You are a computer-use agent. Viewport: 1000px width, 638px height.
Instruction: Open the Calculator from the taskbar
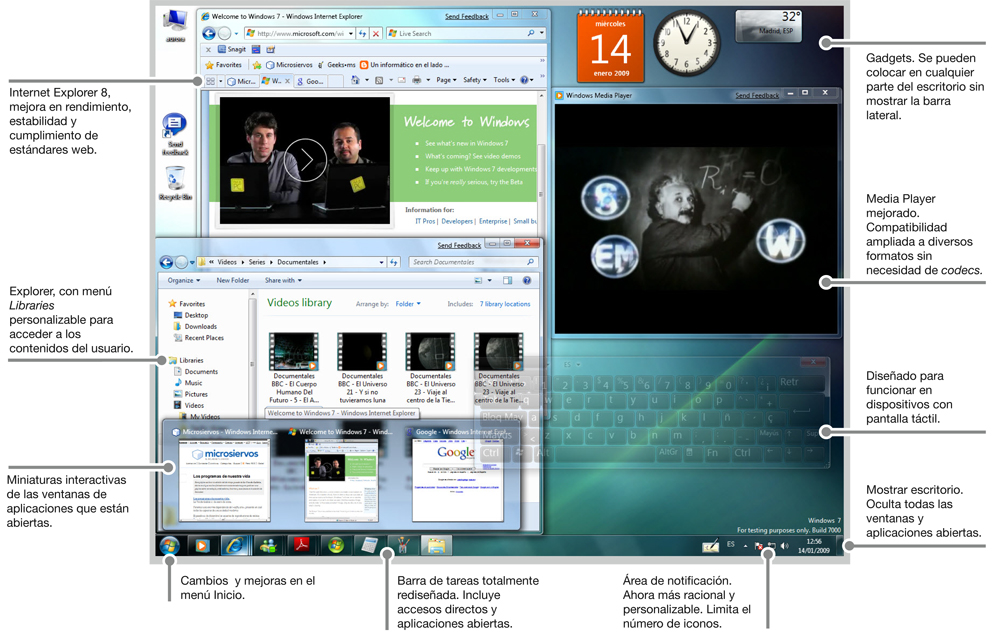pos(369,545)
